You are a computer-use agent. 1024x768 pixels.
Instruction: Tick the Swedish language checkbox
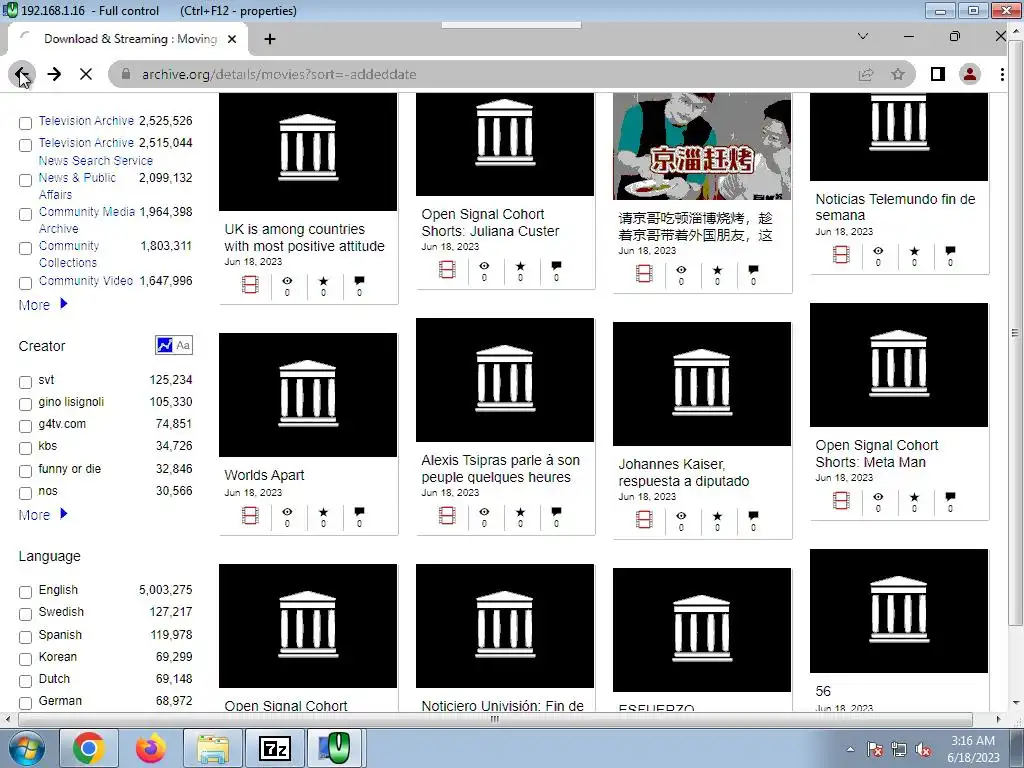click(25, 615)
